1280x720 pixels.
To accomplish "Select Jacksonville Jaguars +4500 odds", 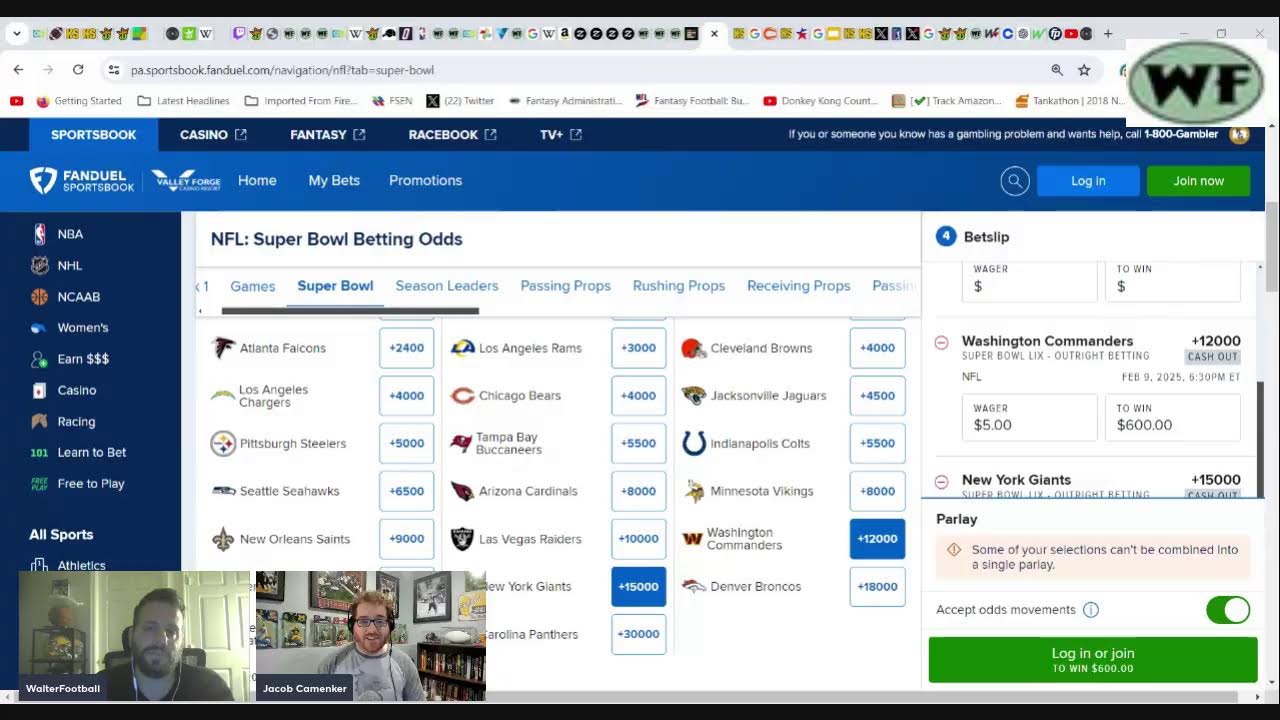I will click(877, 396).
